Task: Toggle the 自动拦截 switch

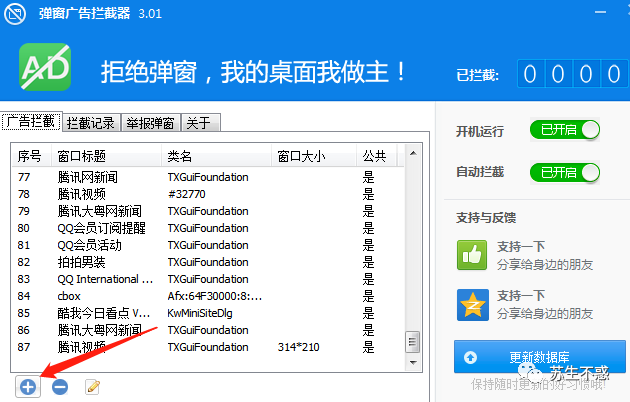Action: click(x=565, y=173)
